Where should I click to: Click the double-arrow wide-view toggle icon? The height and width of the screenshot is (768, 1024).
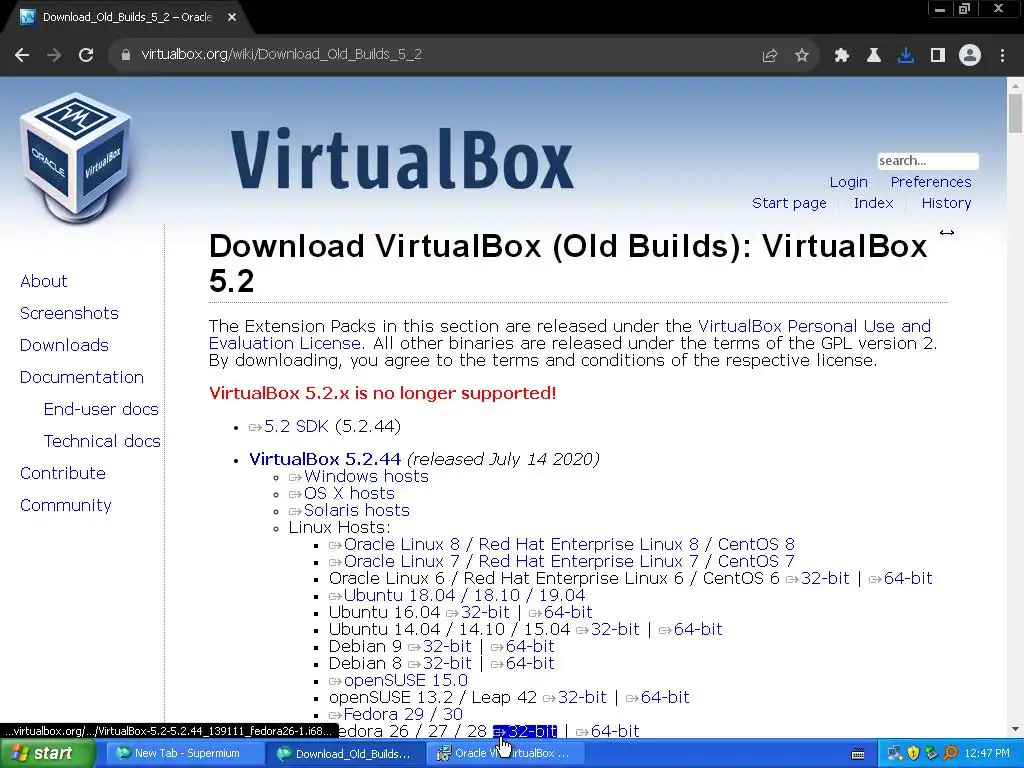(x=947, y=232)
